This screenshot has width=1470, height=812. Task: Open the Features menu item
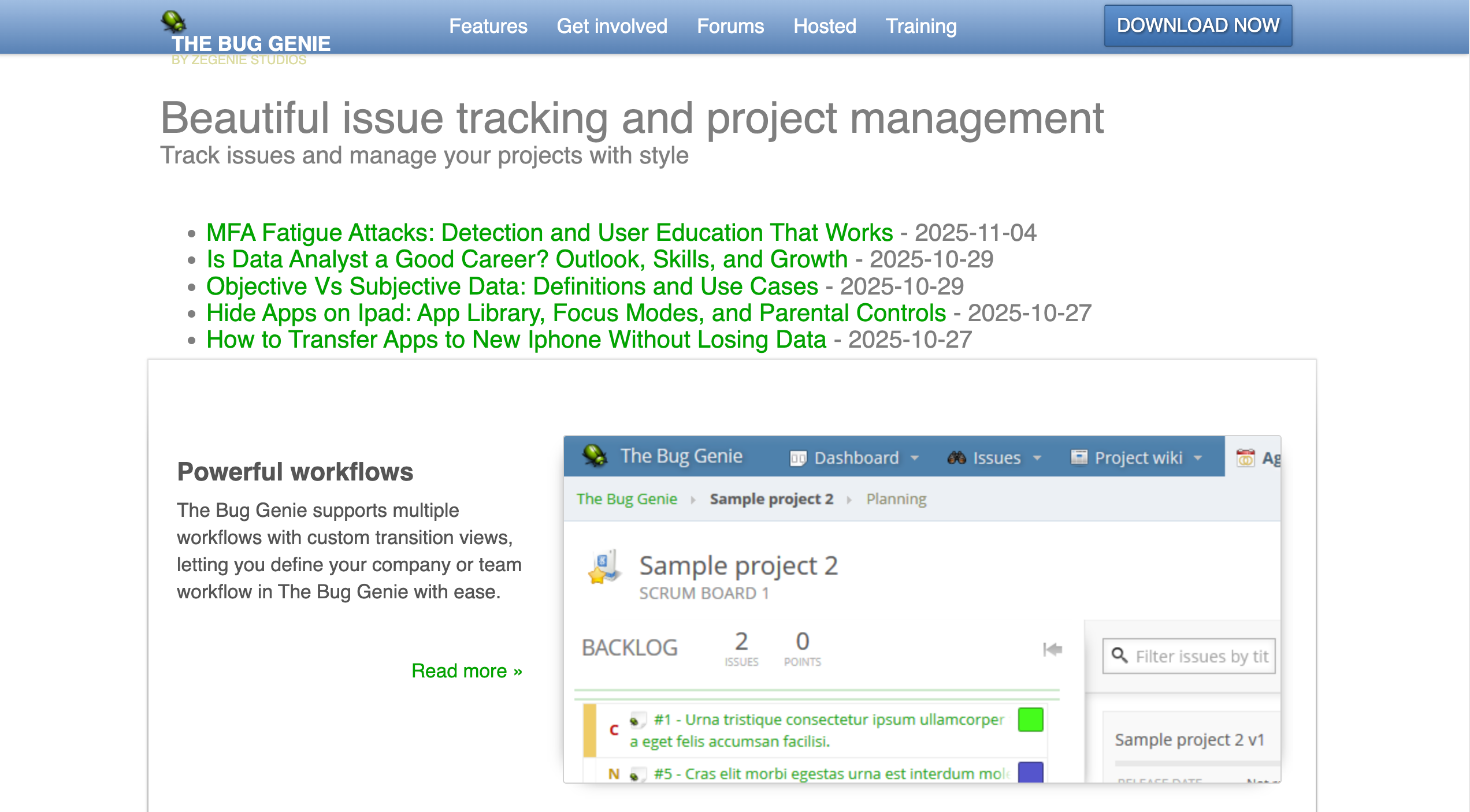click(488, 26)
